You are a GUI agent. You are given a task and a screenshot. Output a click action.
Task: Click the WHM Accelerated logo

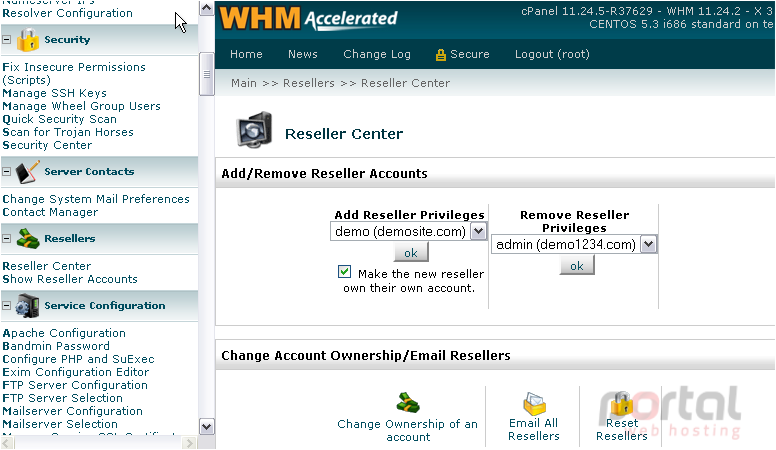(308, 18)
